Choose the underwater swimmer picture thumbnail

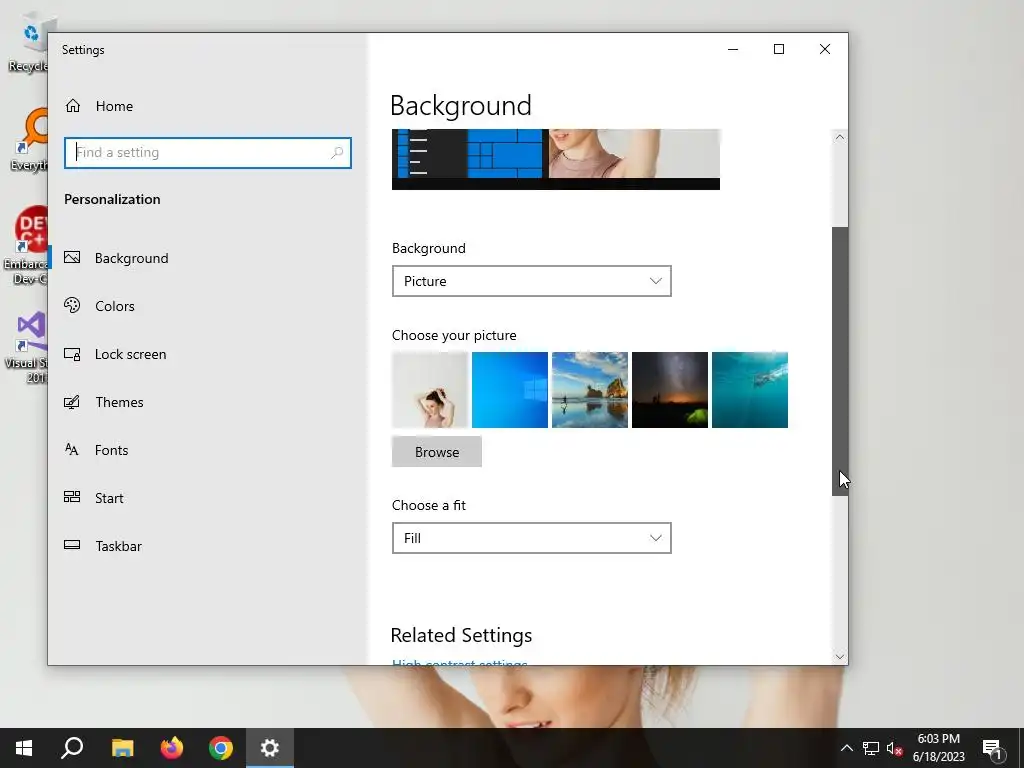(x=750, y=390)
